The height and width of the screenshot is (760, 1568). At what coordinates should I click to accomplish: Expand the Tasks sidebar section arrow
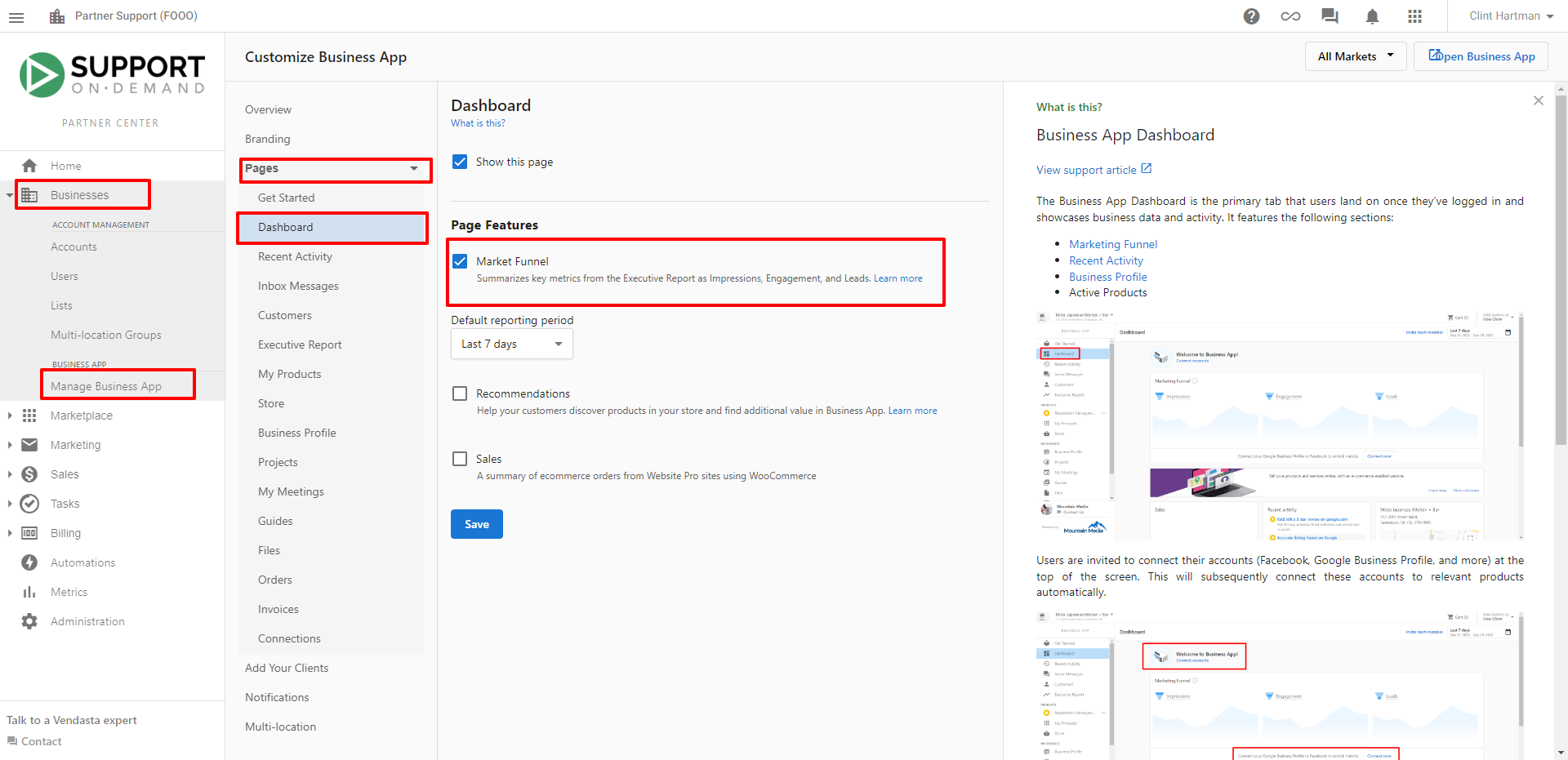point(10,504)
